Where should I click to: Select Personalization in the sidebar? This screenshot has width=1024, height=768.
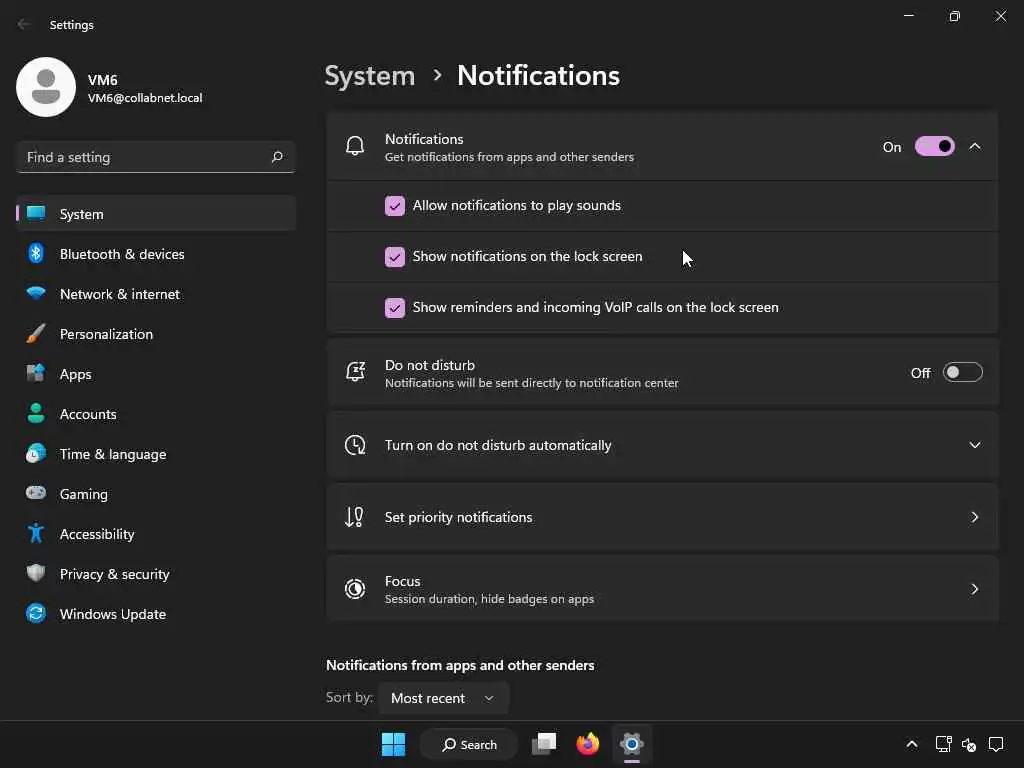coord(106,334)
